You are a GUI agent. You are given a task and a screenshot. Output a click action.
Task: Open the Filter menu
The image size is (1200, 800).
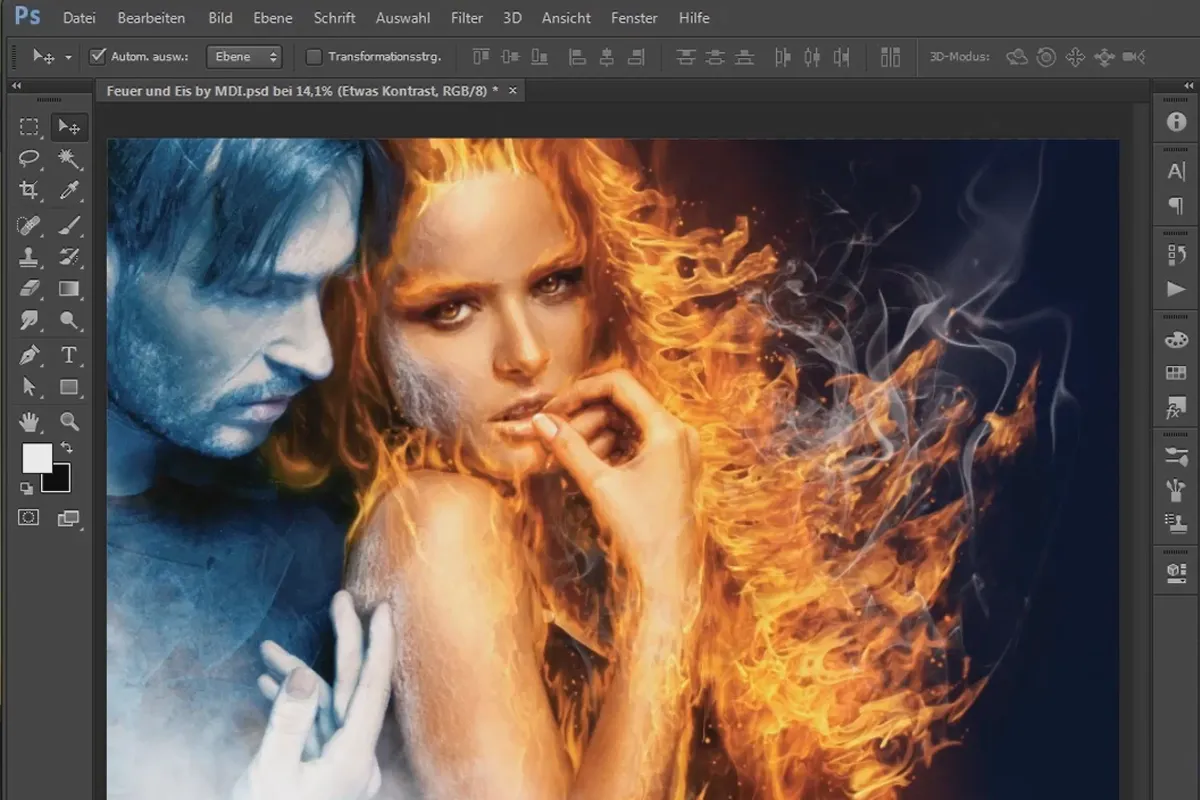[x=467, y=18]
